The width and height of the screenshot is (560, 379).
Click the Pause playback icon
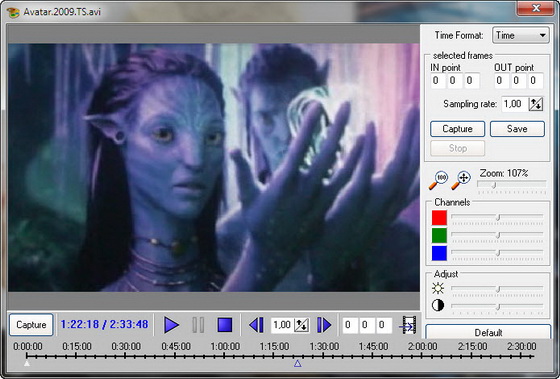click(x=198, y=325)
